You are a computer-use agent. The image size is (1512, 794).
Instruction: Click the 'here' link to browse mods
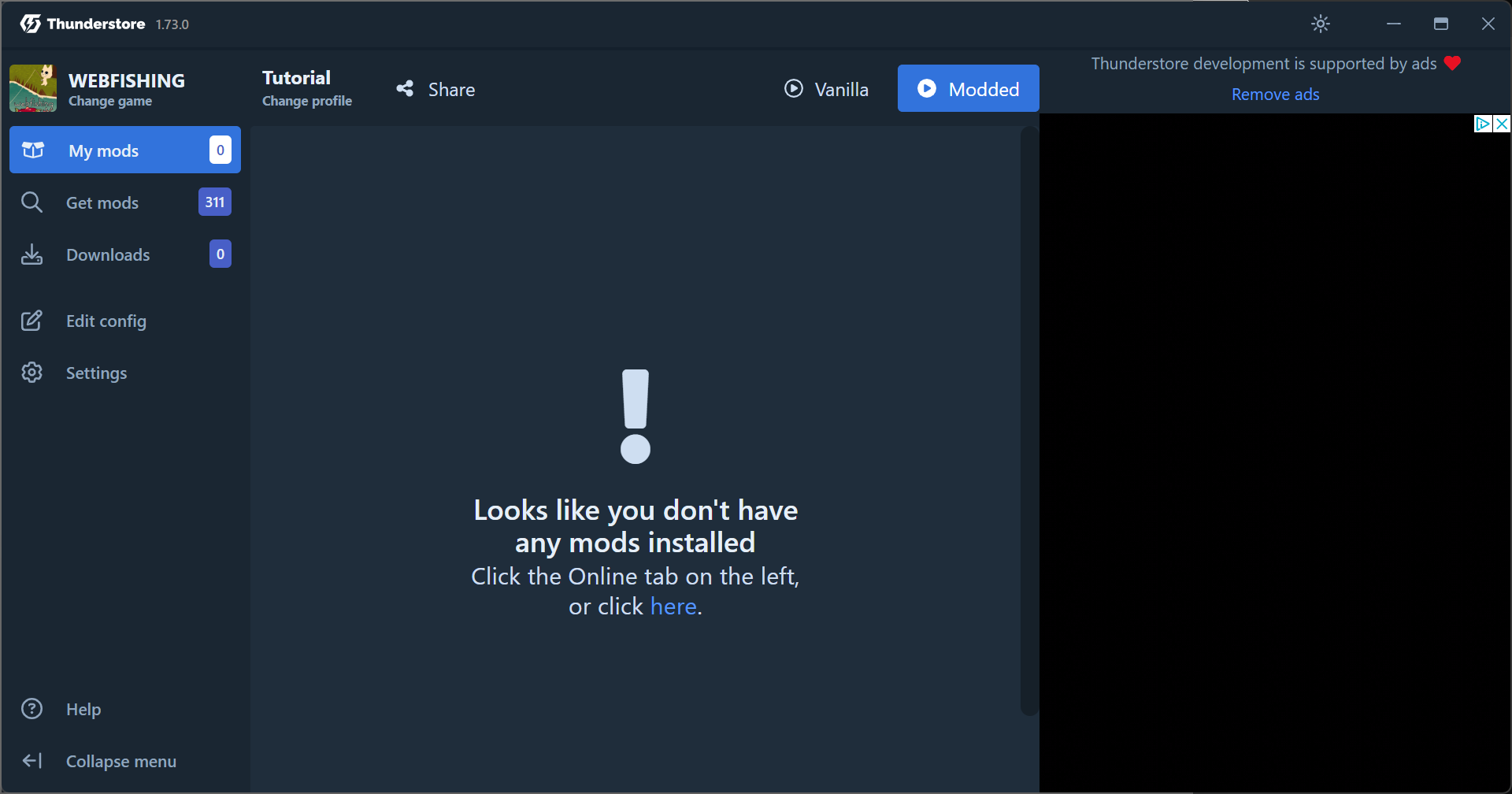coord(673,607)
